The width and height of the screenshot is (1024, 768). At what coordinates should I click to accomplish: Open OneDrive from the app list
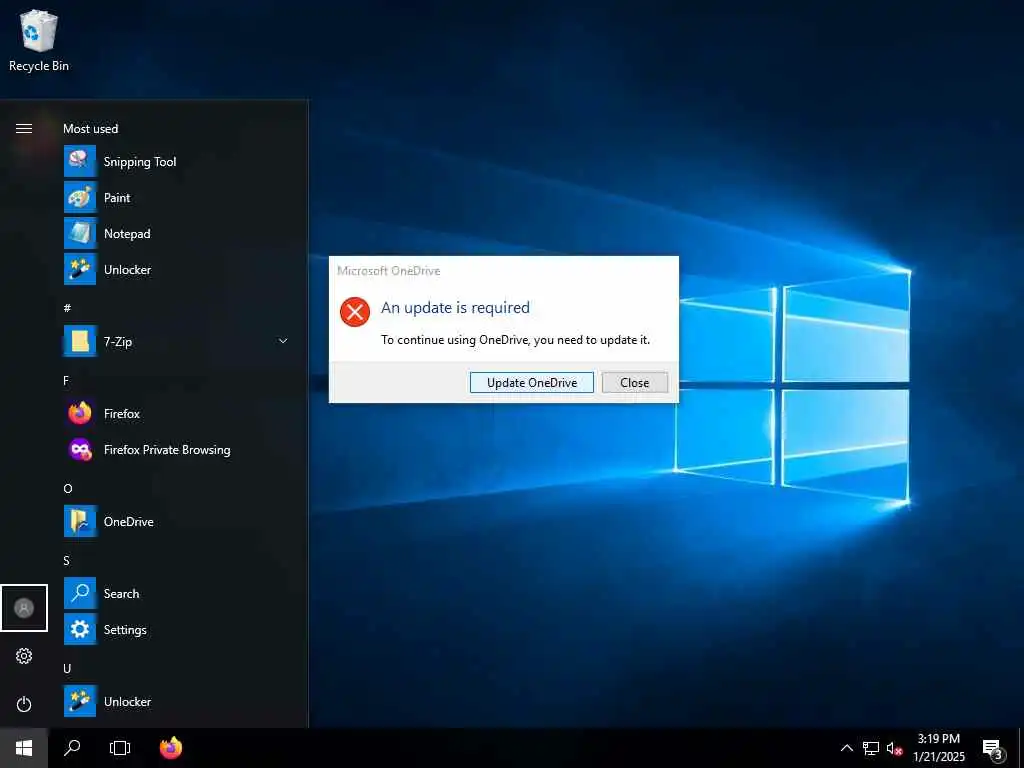(175, 521)
